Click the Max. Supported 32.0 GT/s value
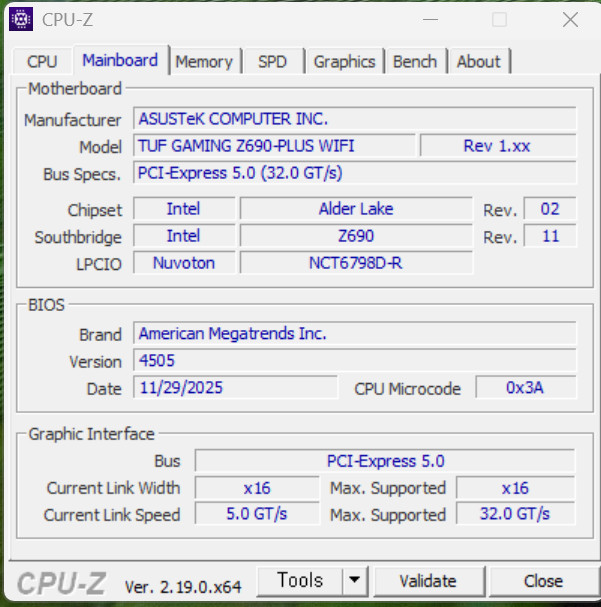This screenshot has width=601, height=607. pos(515,514)
